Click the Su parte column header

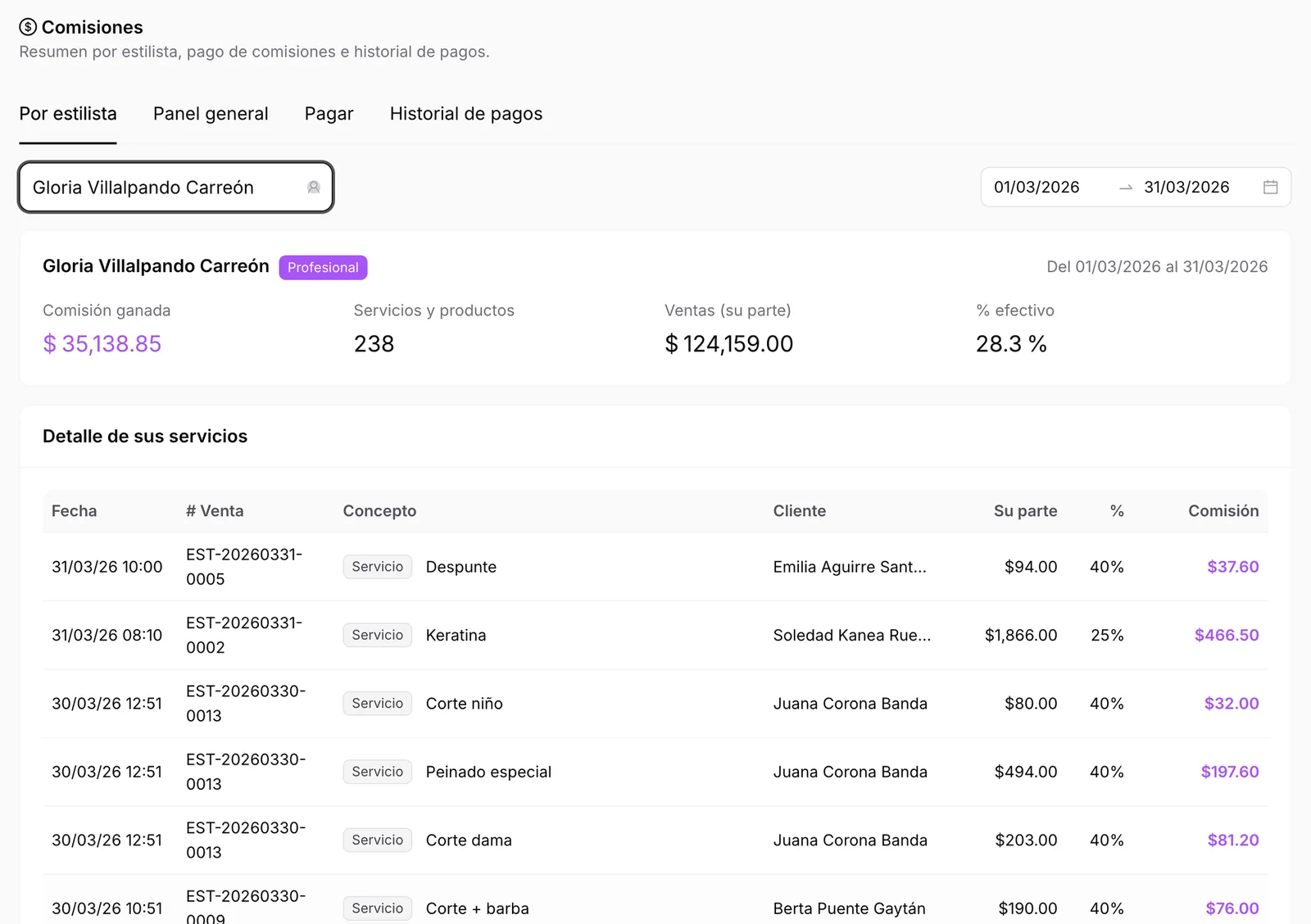pos(1025,511)
